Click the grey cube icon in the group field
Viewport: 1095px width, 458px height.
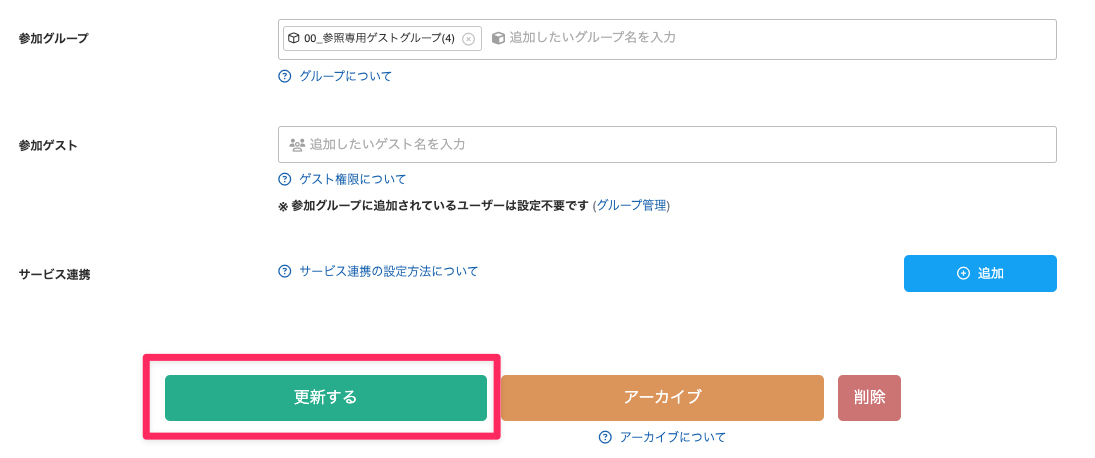(x=498, y=38)
